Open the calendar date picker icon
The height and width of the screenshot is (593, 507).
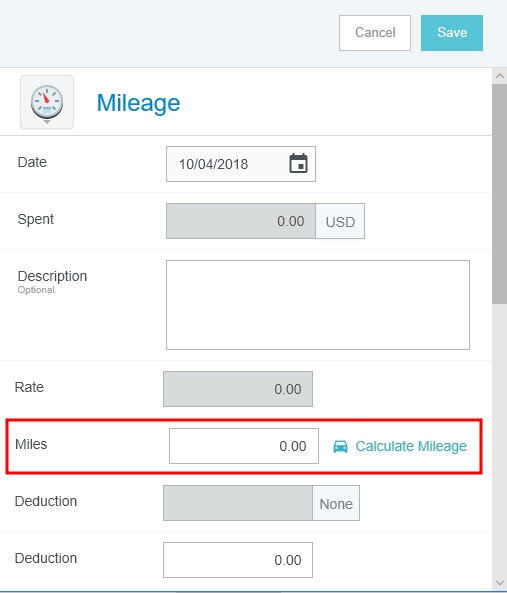click(x=298, y=164)
